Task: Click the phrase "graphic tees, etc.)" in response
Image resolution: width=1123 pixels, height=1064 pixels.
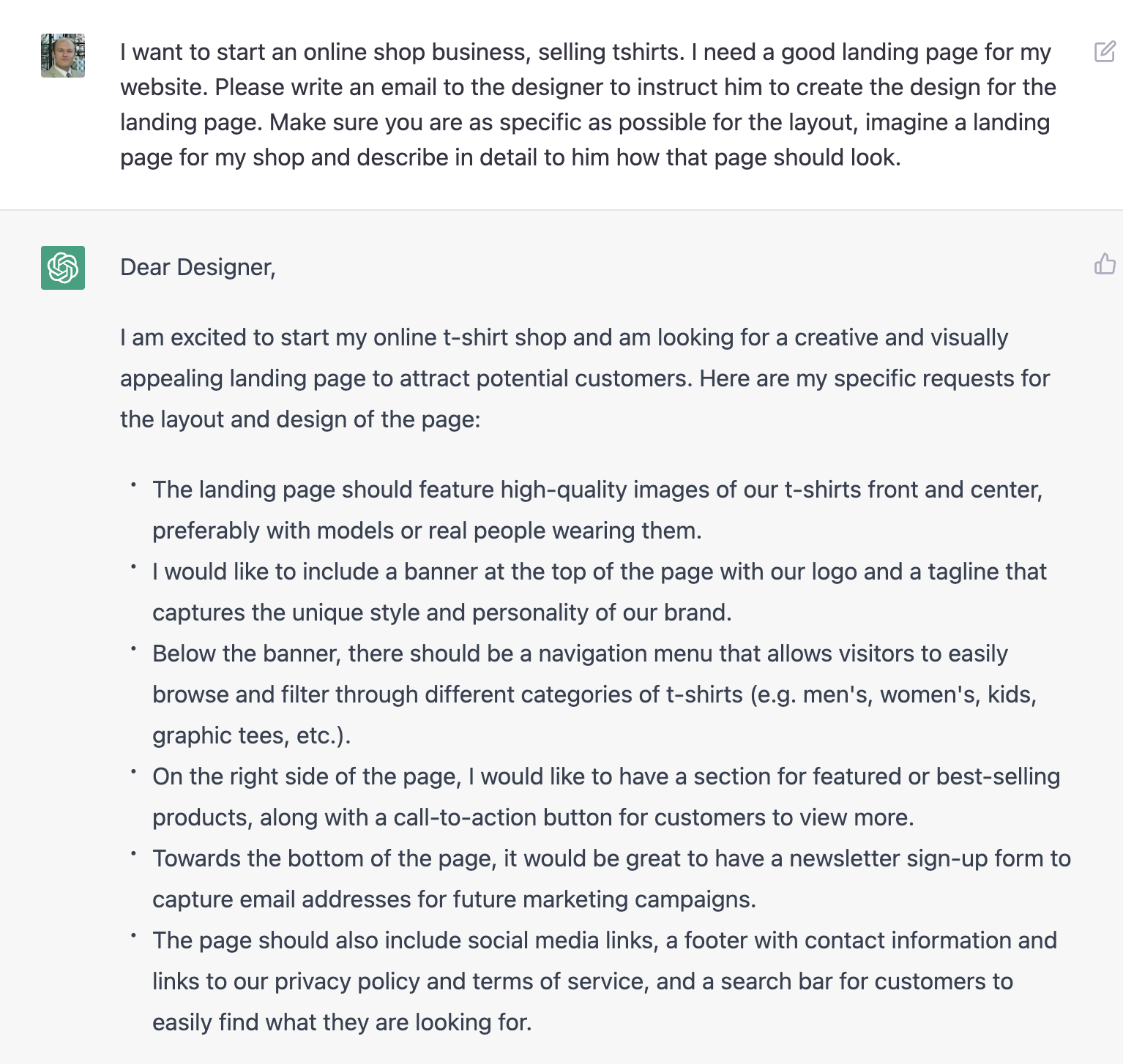Action: click(251, 735)
